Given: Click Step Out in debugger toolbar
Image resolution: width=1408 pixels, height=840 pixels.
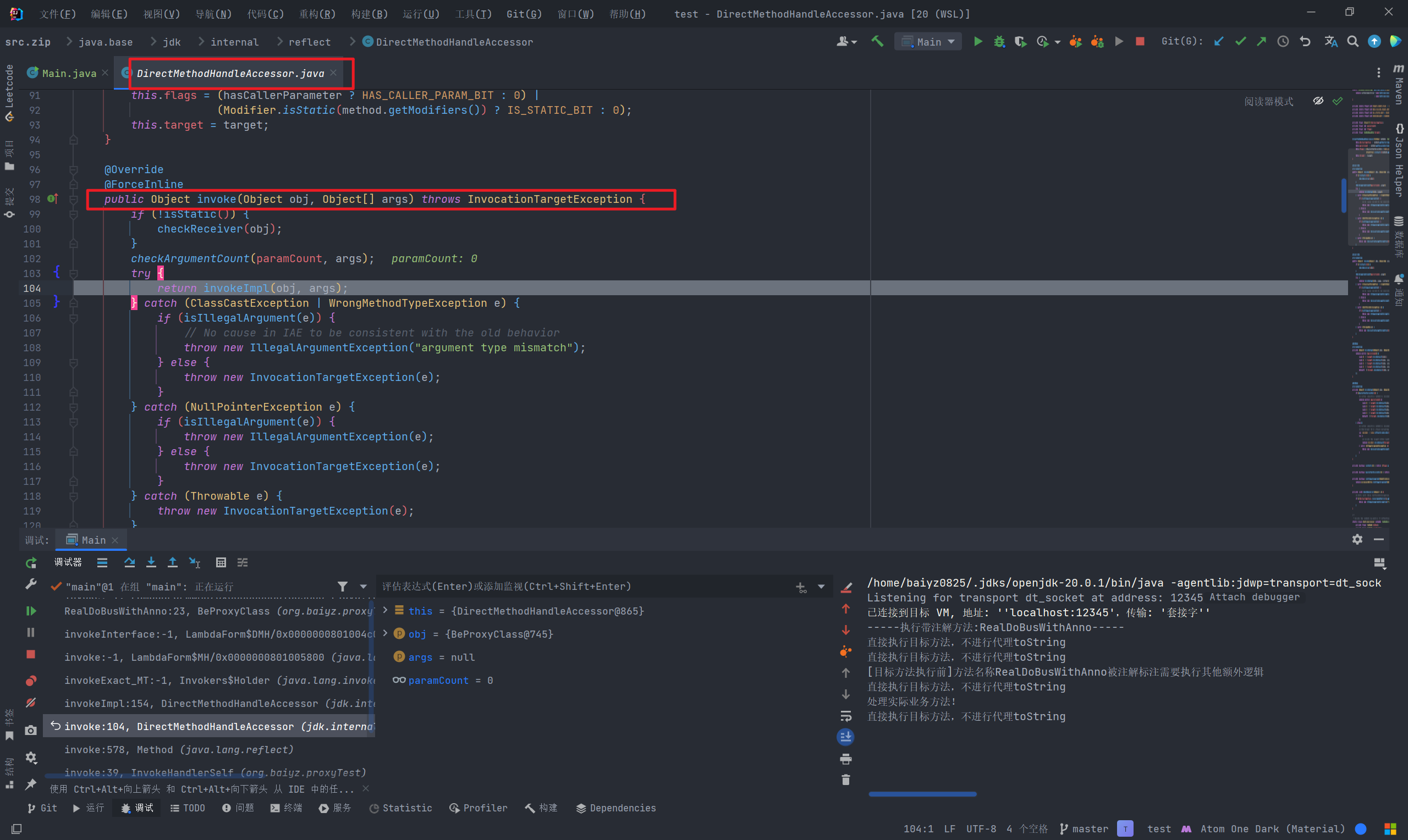Looking at the screenshot, I should (172, 562).
